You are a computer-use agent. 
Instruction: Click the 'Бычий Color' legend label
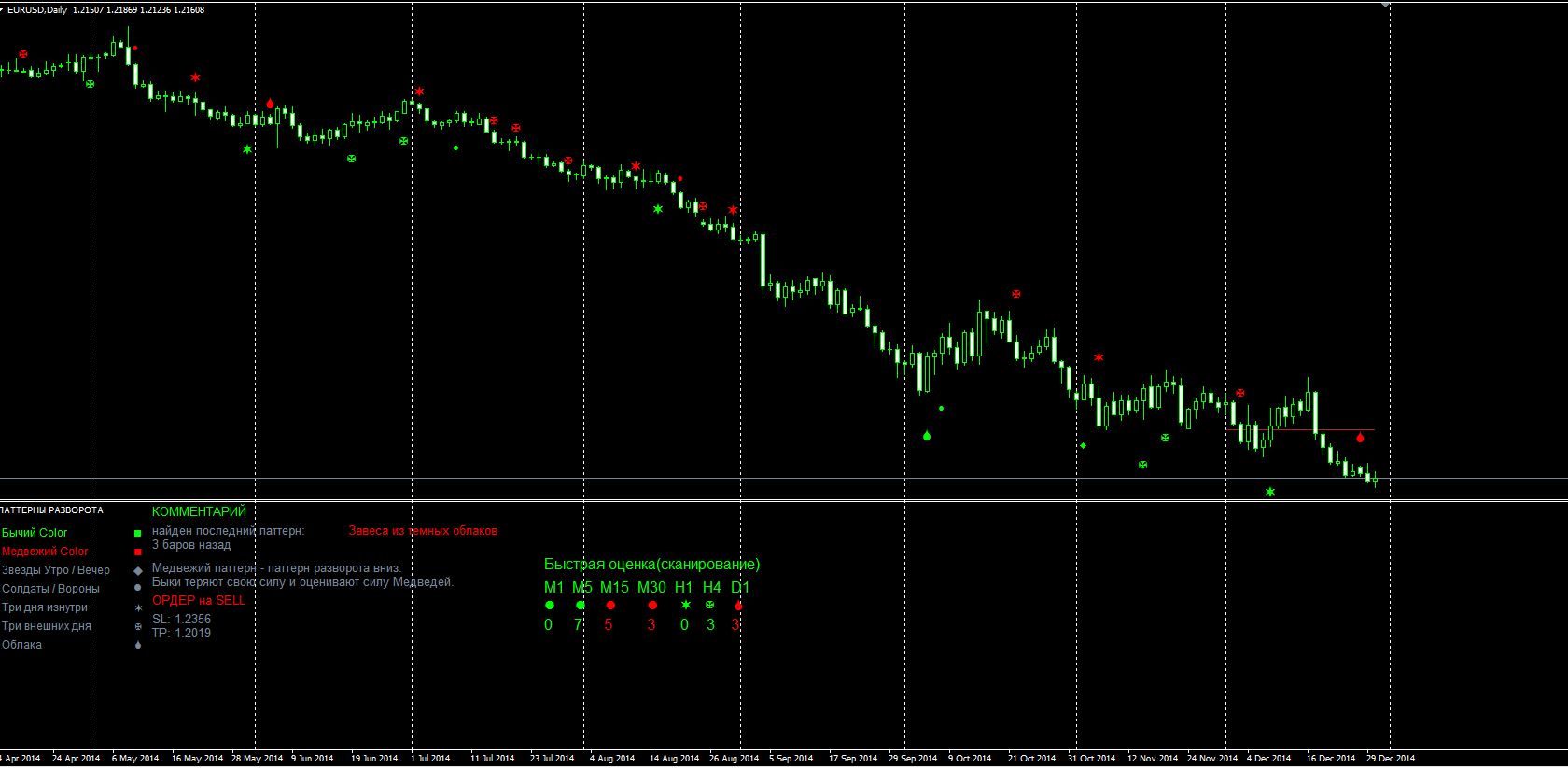[x=35, y=533]
